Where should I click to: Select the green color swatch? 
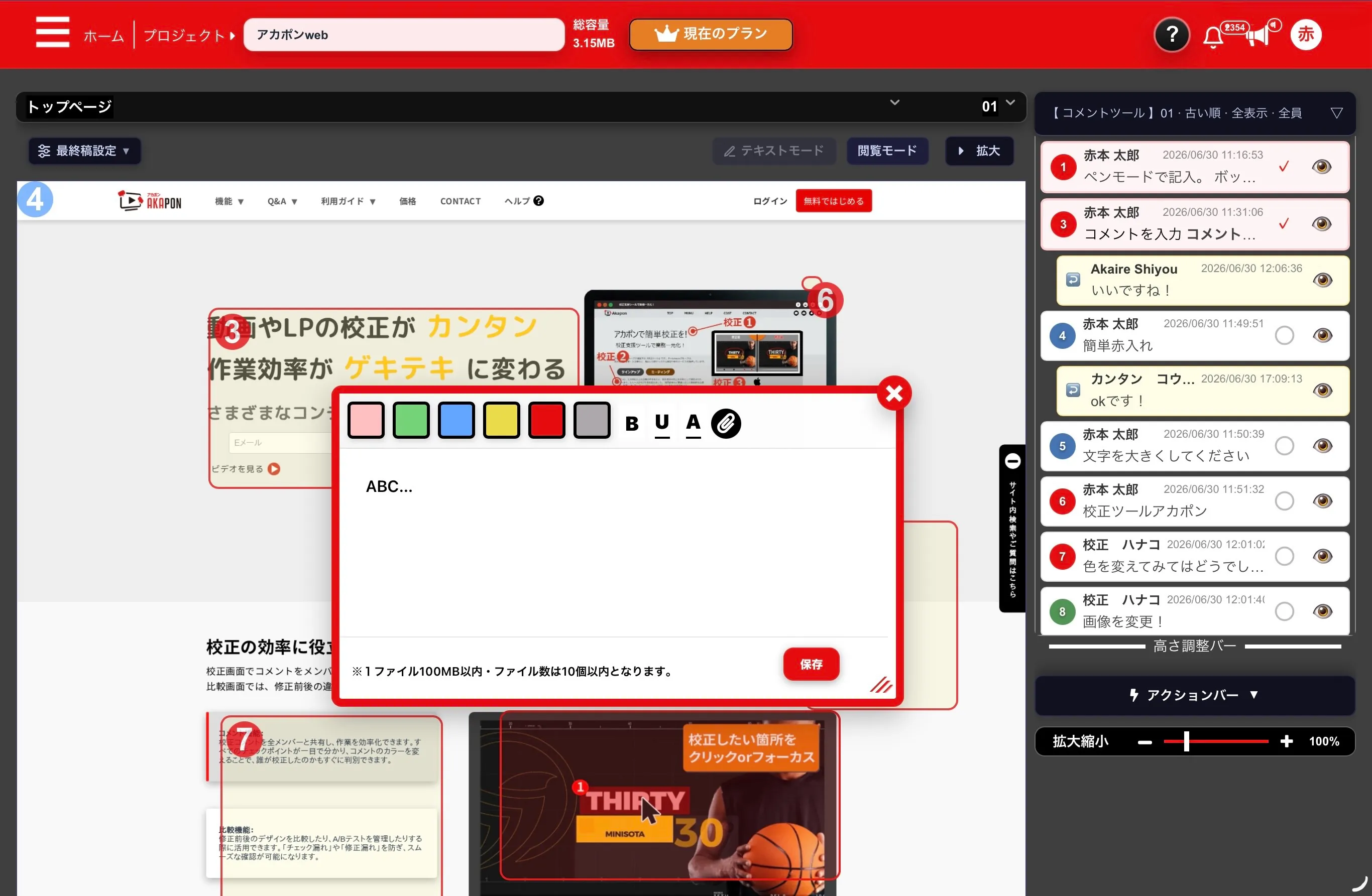(x=410, y=420)
